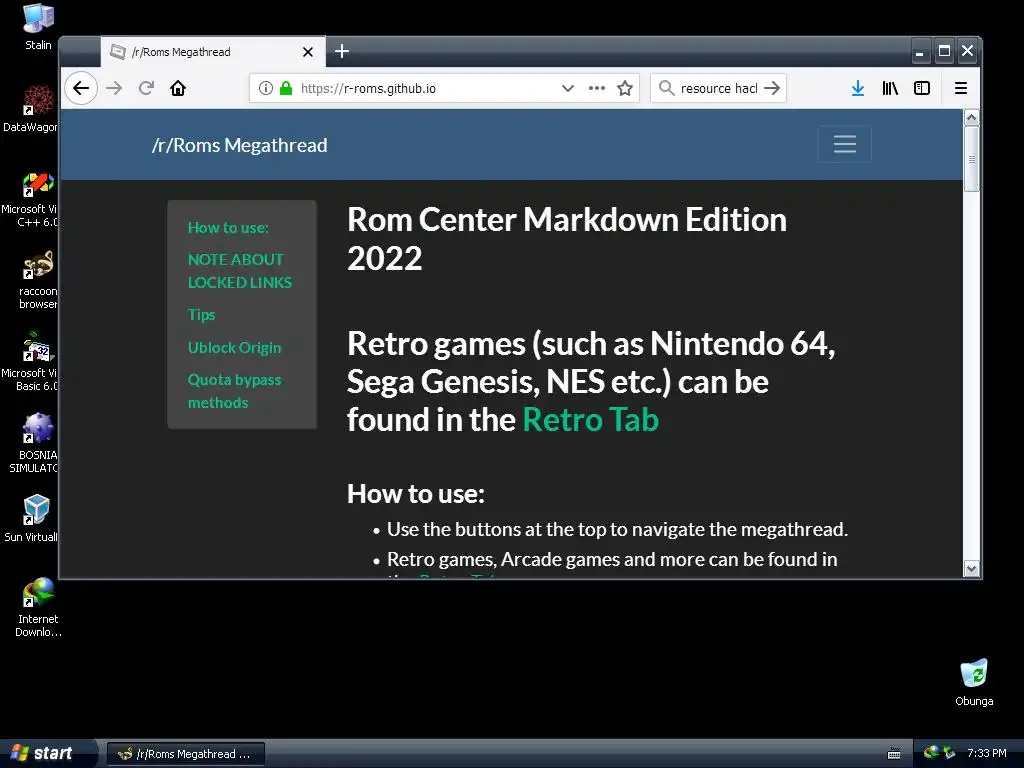The image size is (1024, 768).
Task: Click the vertical scrollbar thumb
Action: pyautogui.click(x=971, y=159)
